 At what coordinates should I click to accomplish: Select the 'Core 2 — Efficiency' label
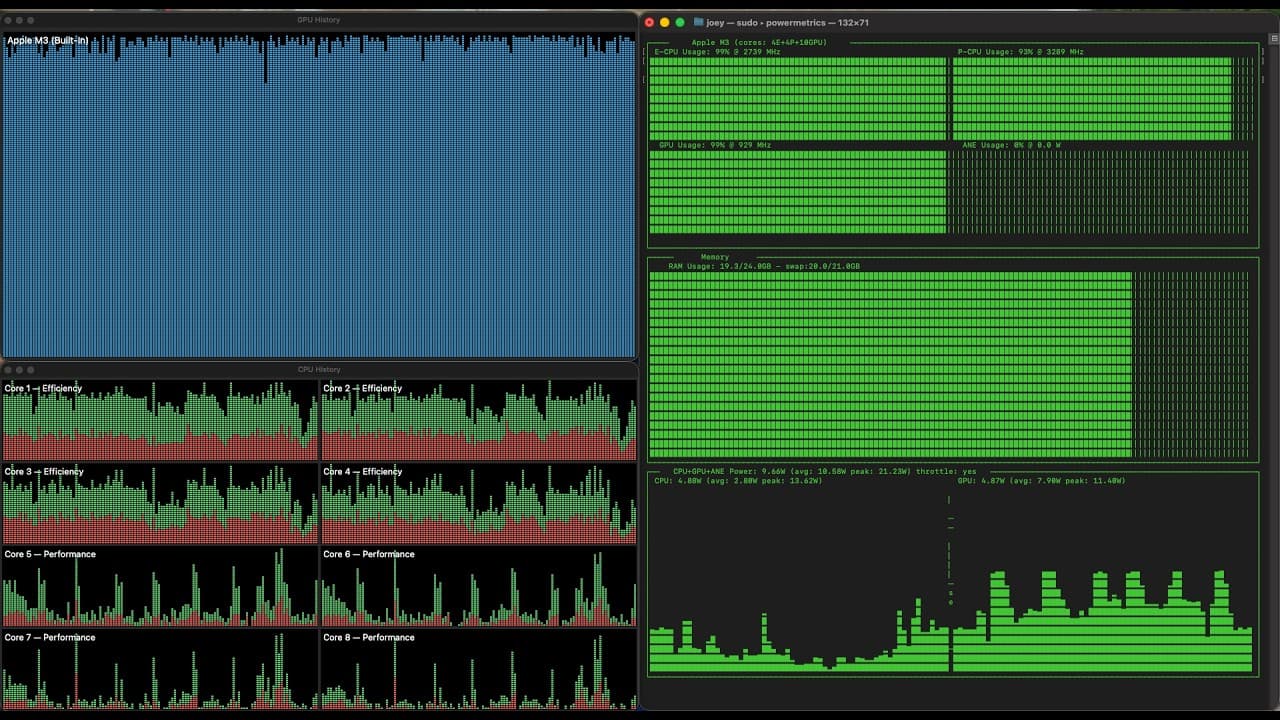[x=362, y=388]
